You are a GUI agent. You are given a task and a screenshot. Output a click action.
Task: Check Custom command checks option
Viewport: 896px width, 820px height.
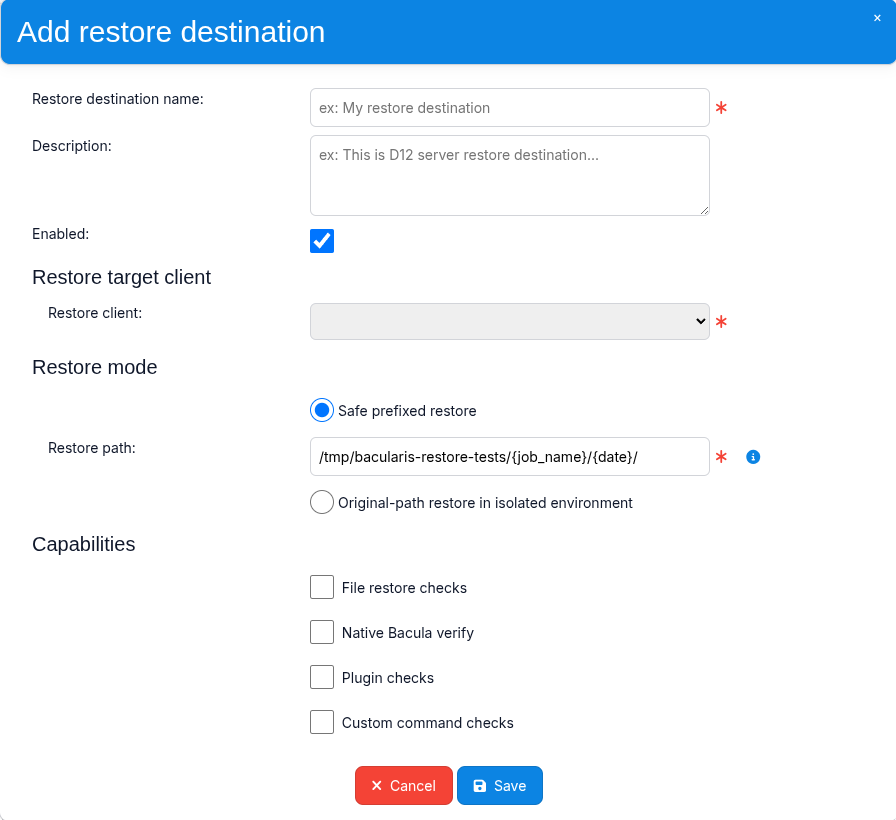pyautogui.click(x=322, y=722)
